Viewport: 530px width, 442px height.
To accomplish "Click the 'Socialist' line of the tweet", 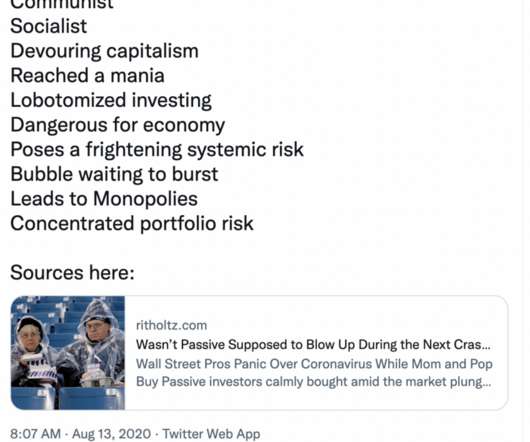I will pos(49,26).
